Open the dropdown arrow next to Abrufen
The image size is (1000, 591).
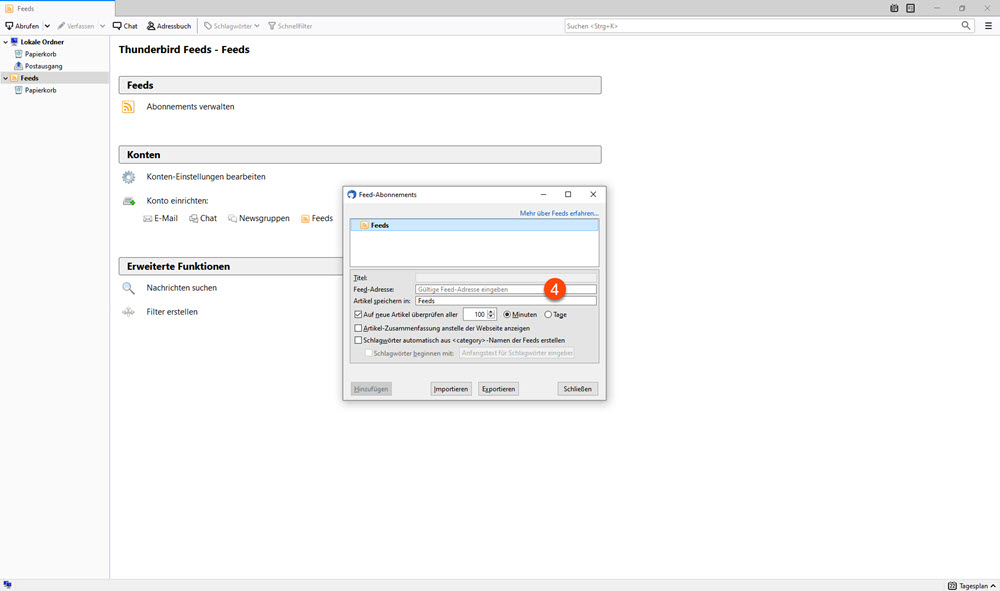click(x=47, y=26)
